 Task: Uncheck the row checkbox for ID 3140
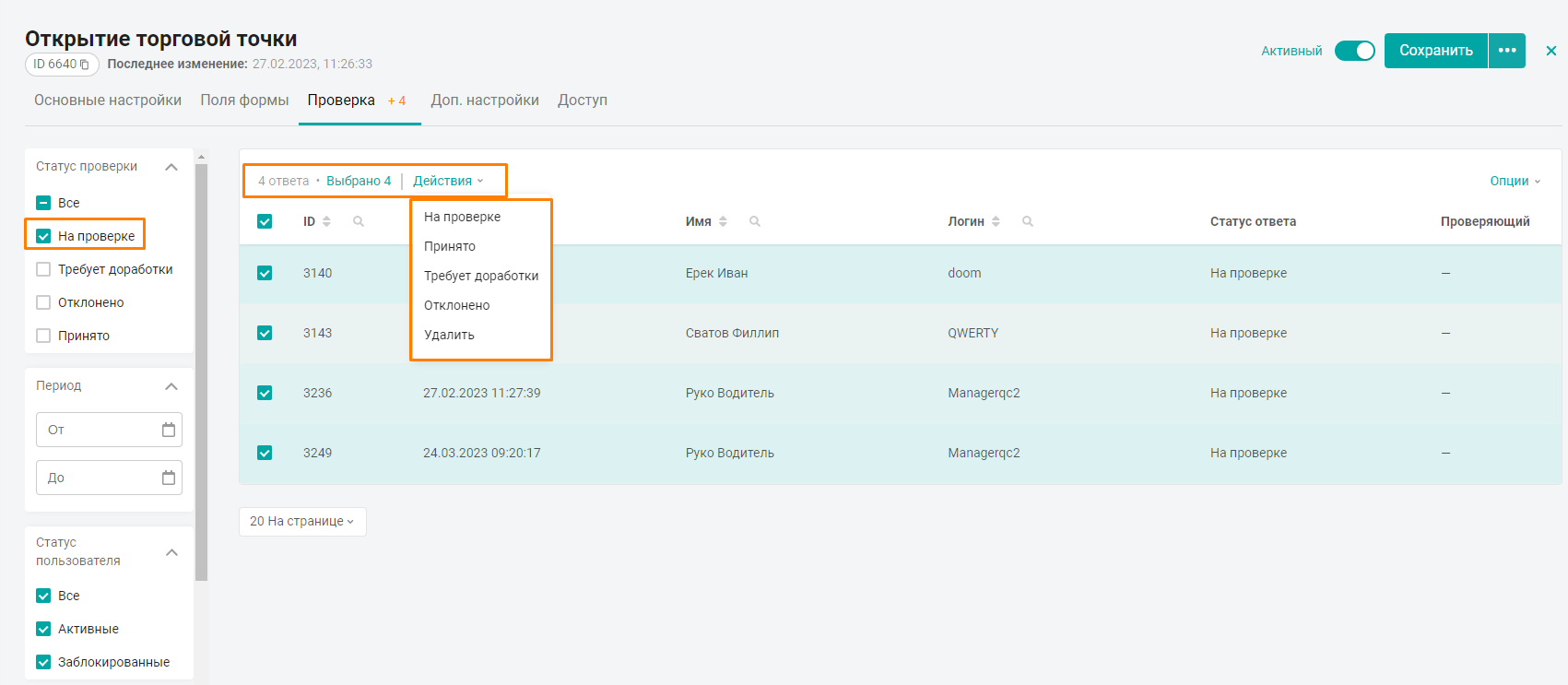coord(265,273)
